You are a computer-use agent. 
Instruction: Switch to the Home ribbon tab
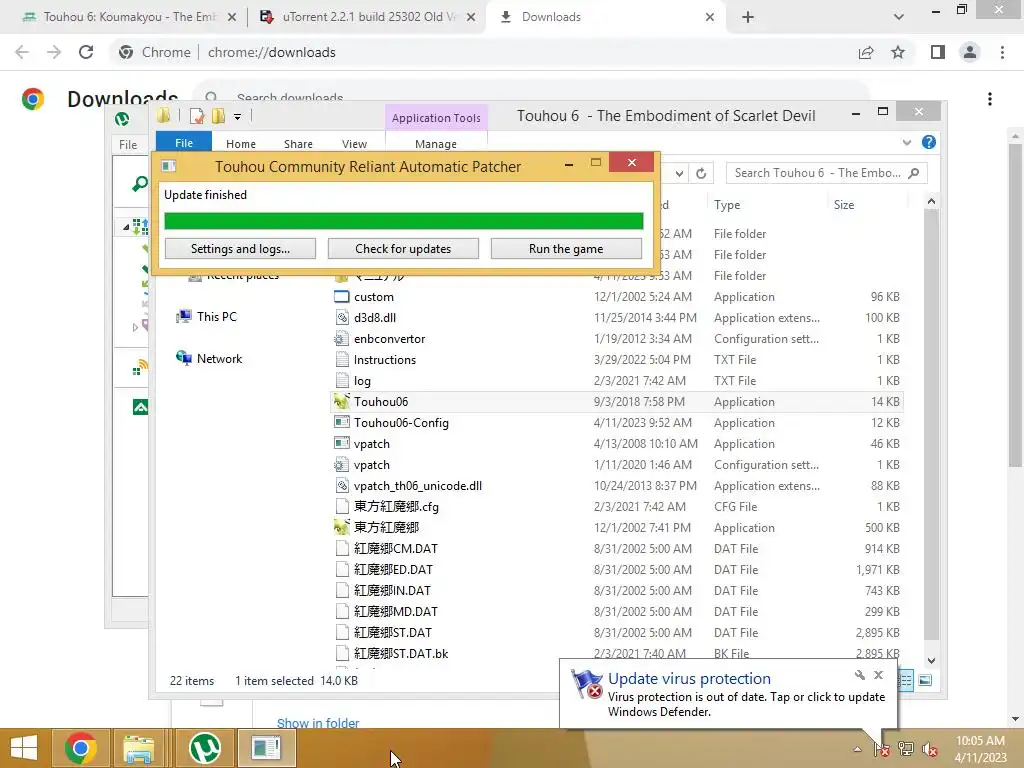(241, 144)
